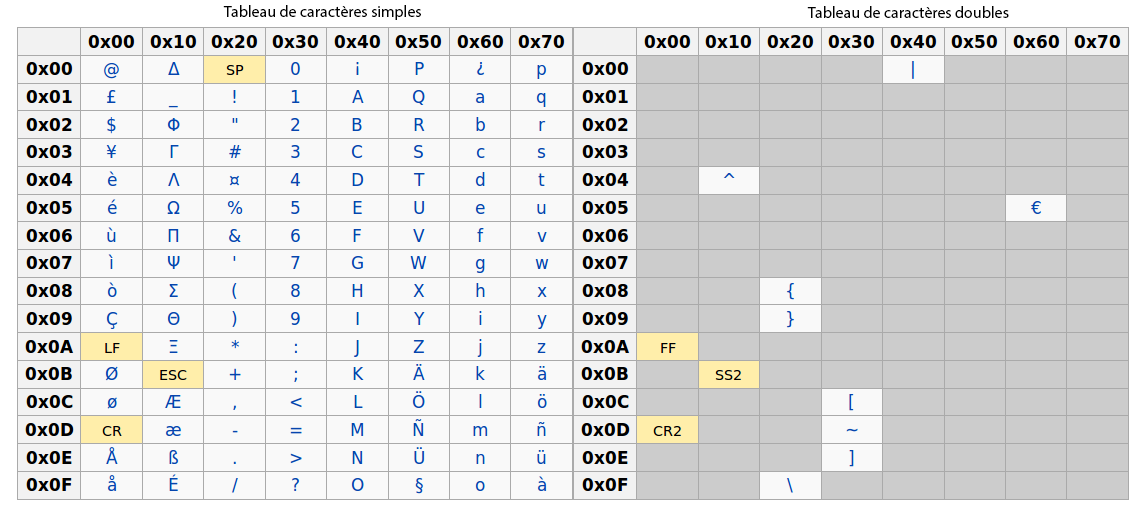Viewport: 1147px width, 515px height.
Task: Select the CR2 control cell
Action: coord(667,431)
